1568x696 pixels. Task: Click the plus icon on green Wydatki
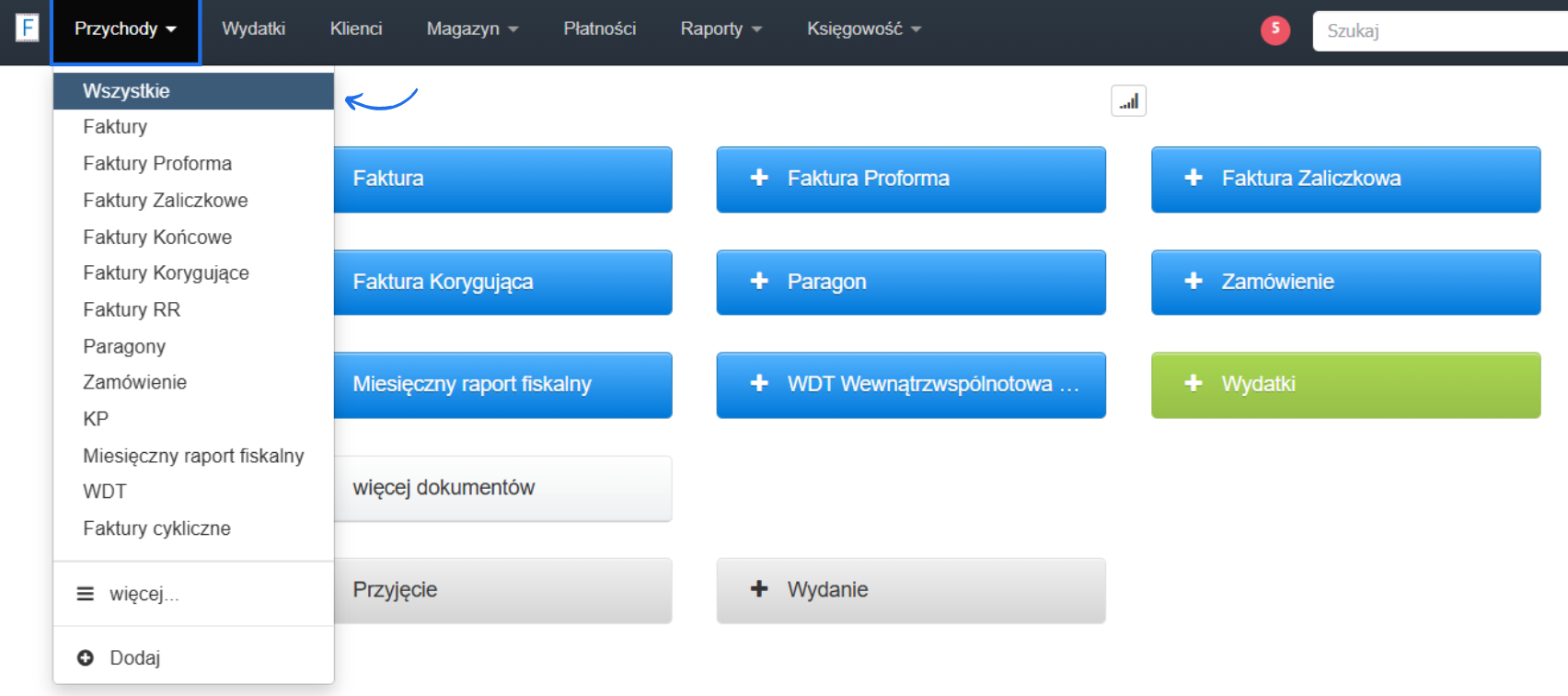tap(1193, 384)
